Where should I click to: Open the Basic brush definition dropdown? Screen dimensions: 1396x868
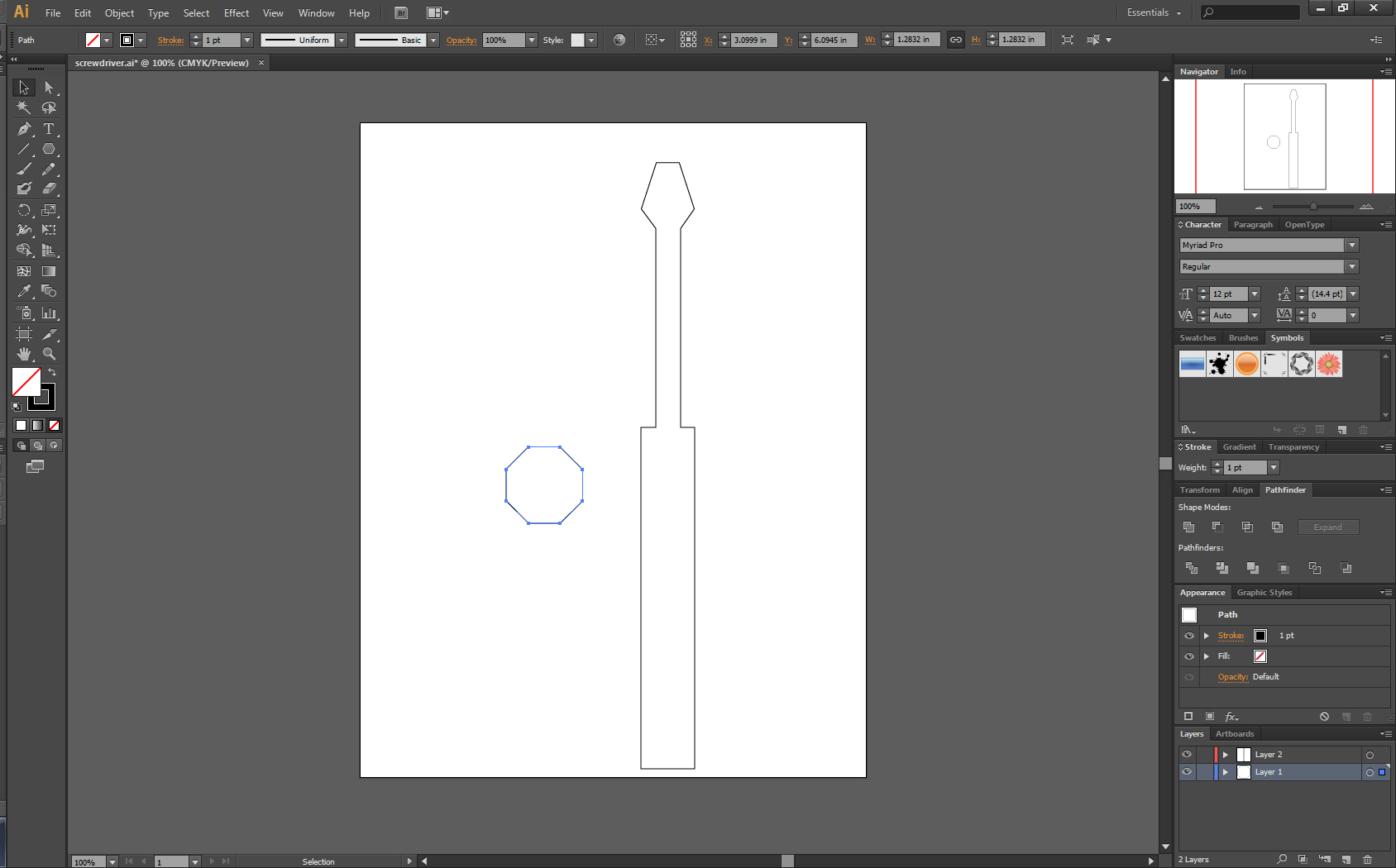[x=433, y=40]
